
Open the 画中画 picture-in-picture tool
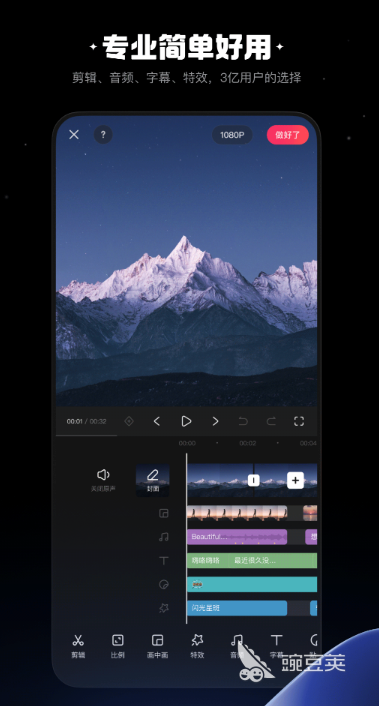(158, 646)
